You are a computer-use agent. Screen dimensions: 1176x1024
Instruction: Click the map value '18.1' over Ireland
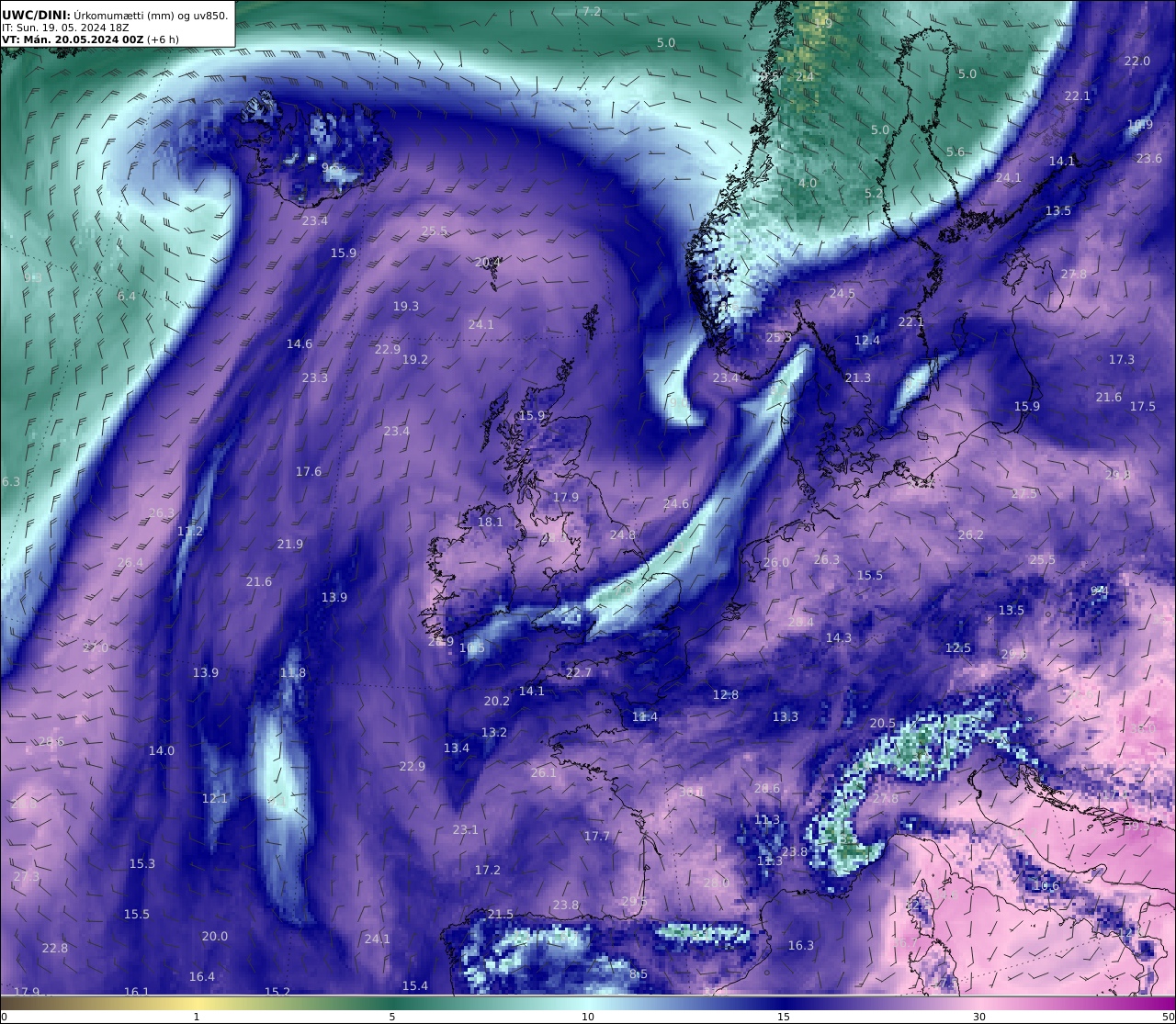491,523
